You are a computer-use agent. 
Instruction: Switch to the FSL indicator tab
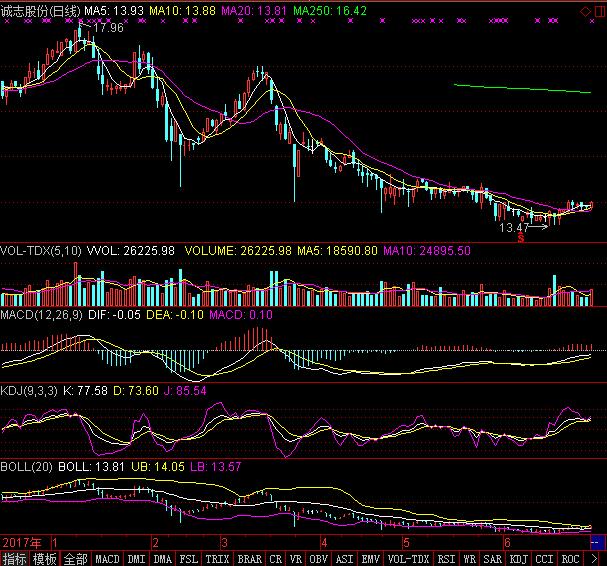pos(189,559)
